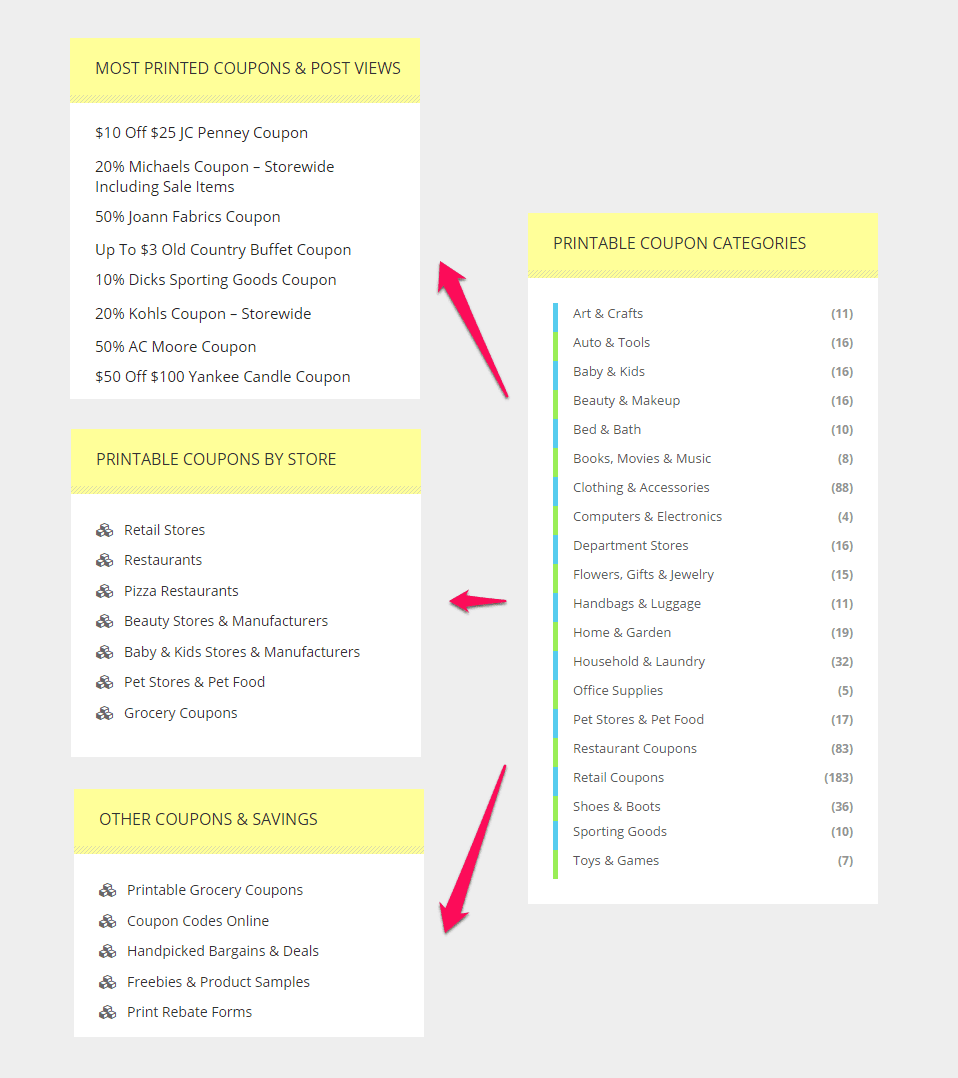958x1078 pixels.
Task: Click the icon beside Freebies & Product Samples
Action: pyautogui.click(x=107, y=982)
